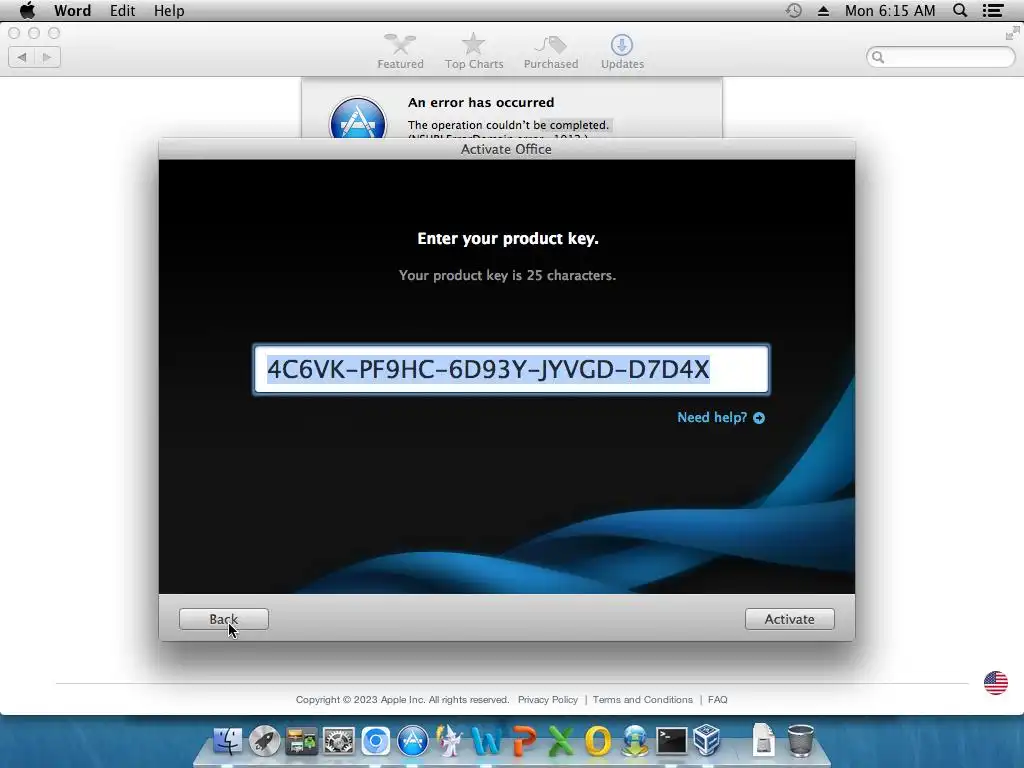
Task: Open the Need help? link
Action: click(720, 417)
